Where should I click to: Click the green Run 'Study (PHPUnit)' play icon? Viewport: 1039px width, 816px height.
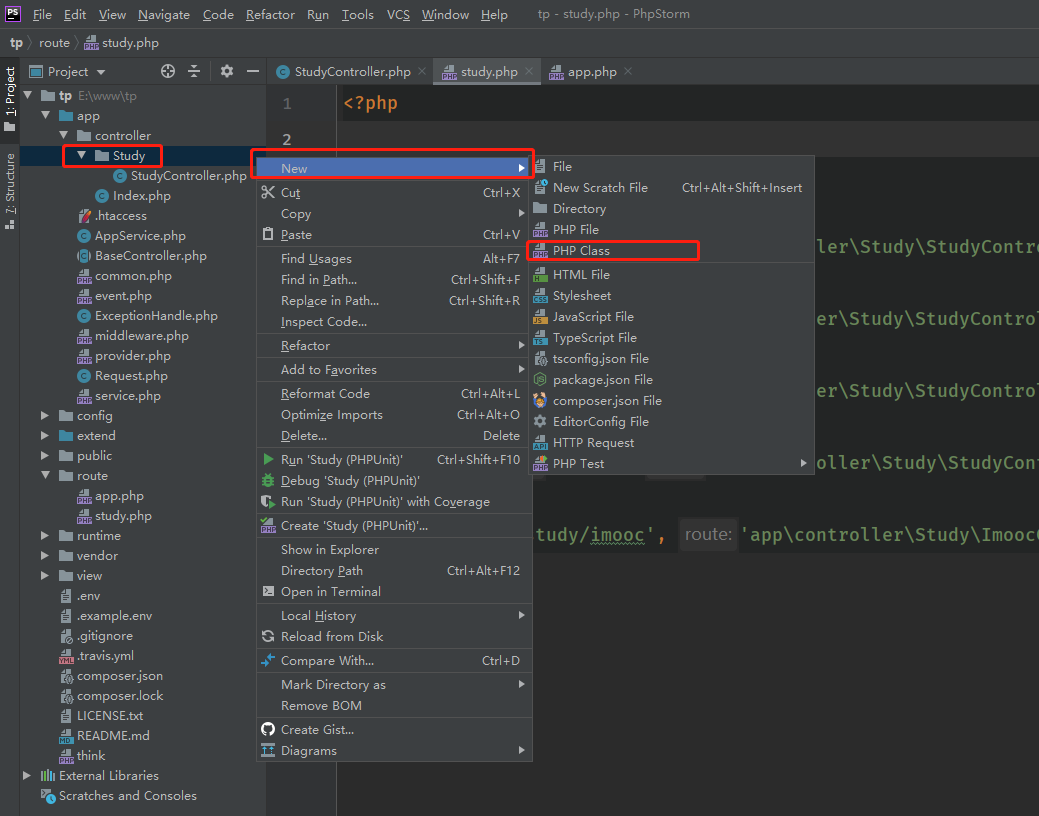(268, 459)
